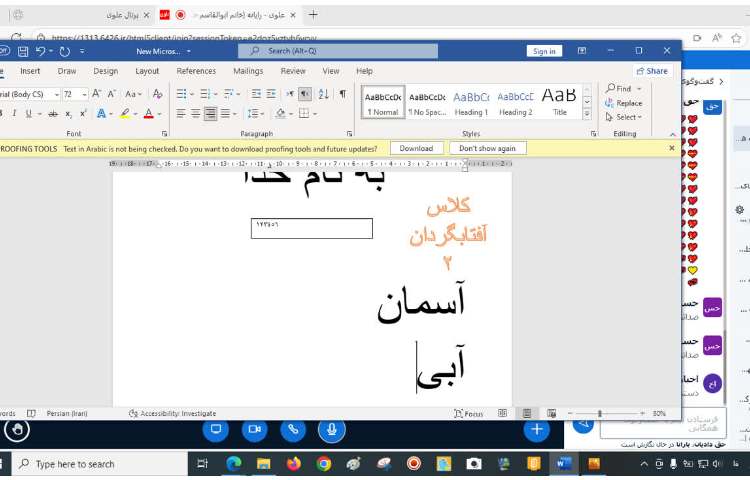This screenshot has height=480, width=750.
Task: Open the font name dropdown
Action: [56, 95]
